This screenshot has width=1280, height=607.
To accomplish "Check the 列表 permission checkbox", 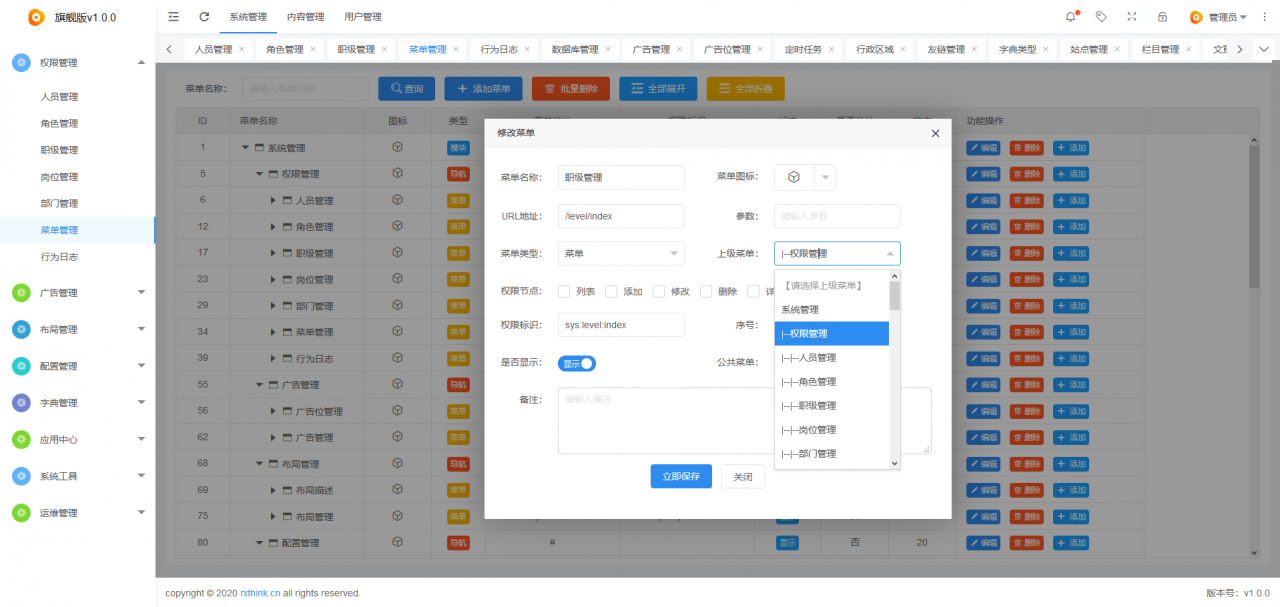I will click(564, 292).
